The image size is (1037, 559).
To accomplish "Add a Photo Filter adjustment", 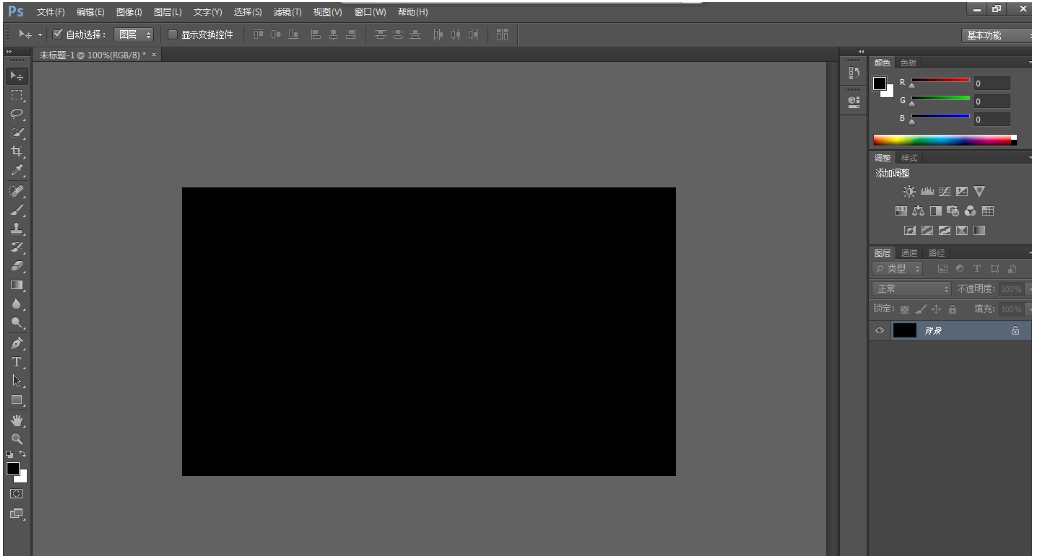I will 953,211.
